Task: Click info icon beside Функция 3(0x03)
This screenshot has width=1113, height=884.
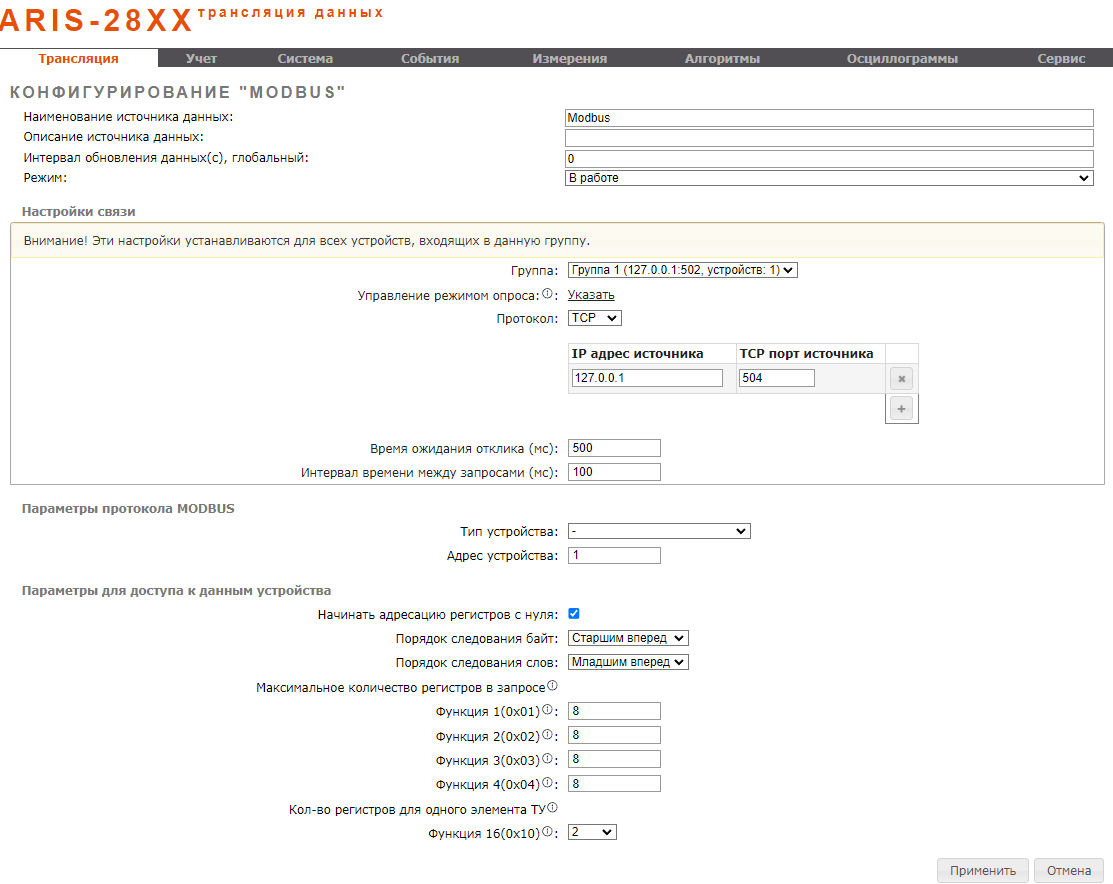Action: pyautogui.click(x=547, y=758)
